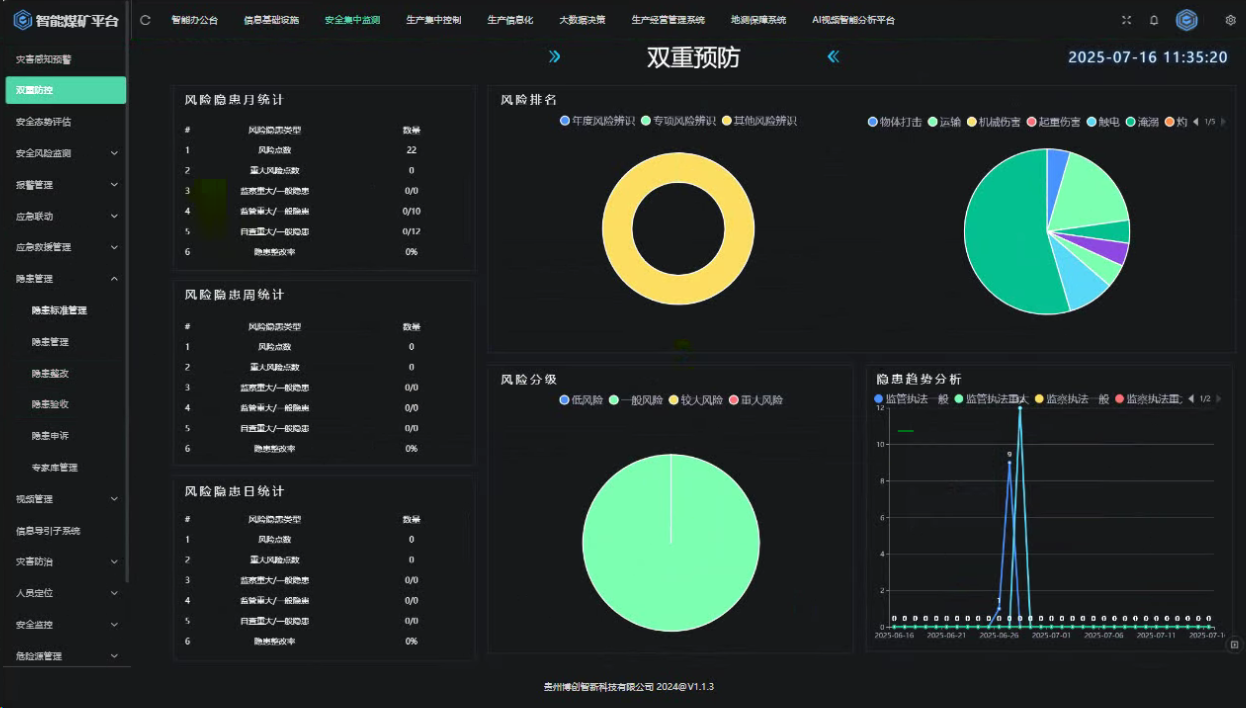Screen dimensions: 1246x708
Task: Open the notification bell
Action: 1154,20
